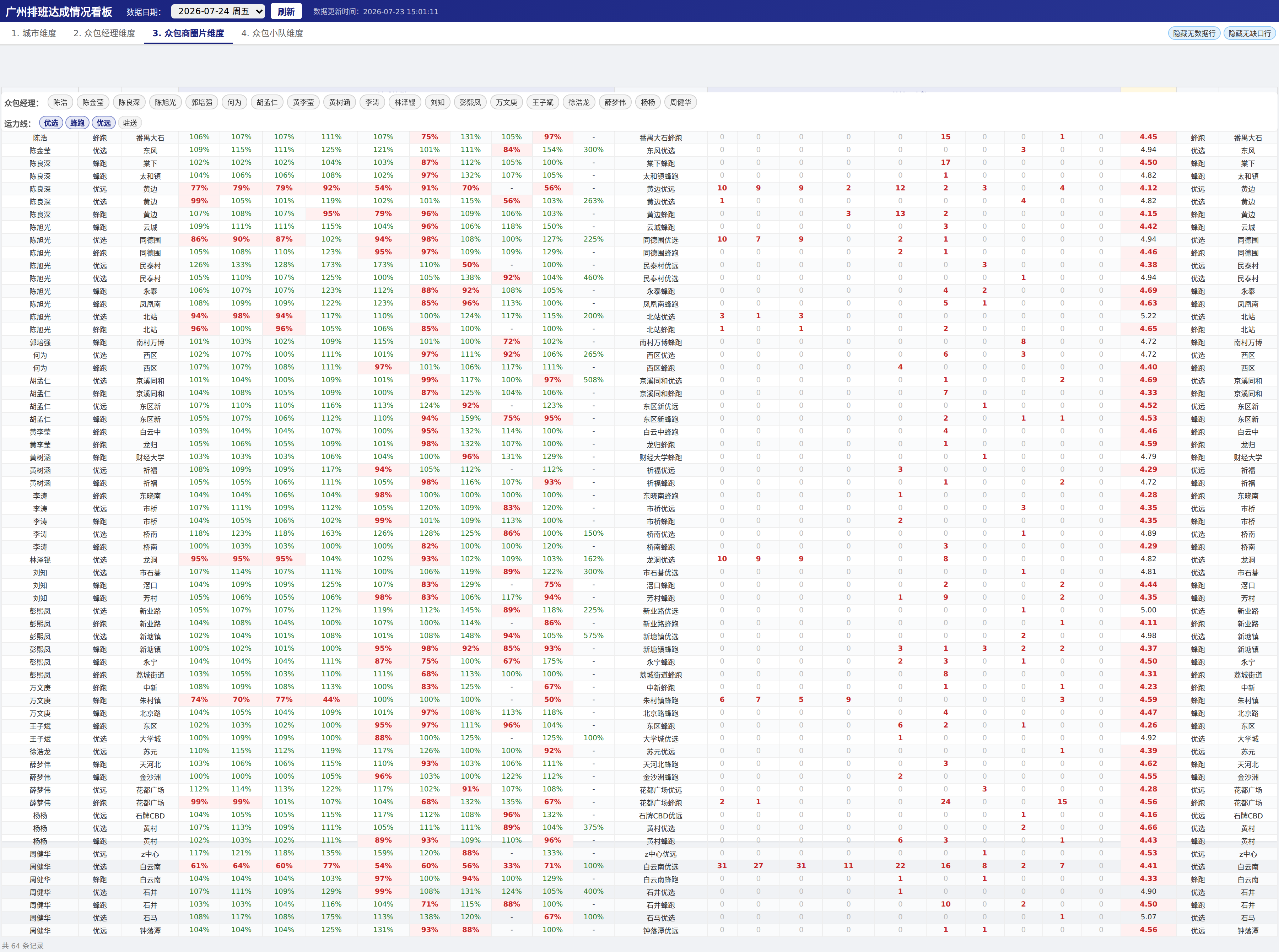Select the 陈良深 manager chip
Screen dimensions: 1279x952
(129, 103)
